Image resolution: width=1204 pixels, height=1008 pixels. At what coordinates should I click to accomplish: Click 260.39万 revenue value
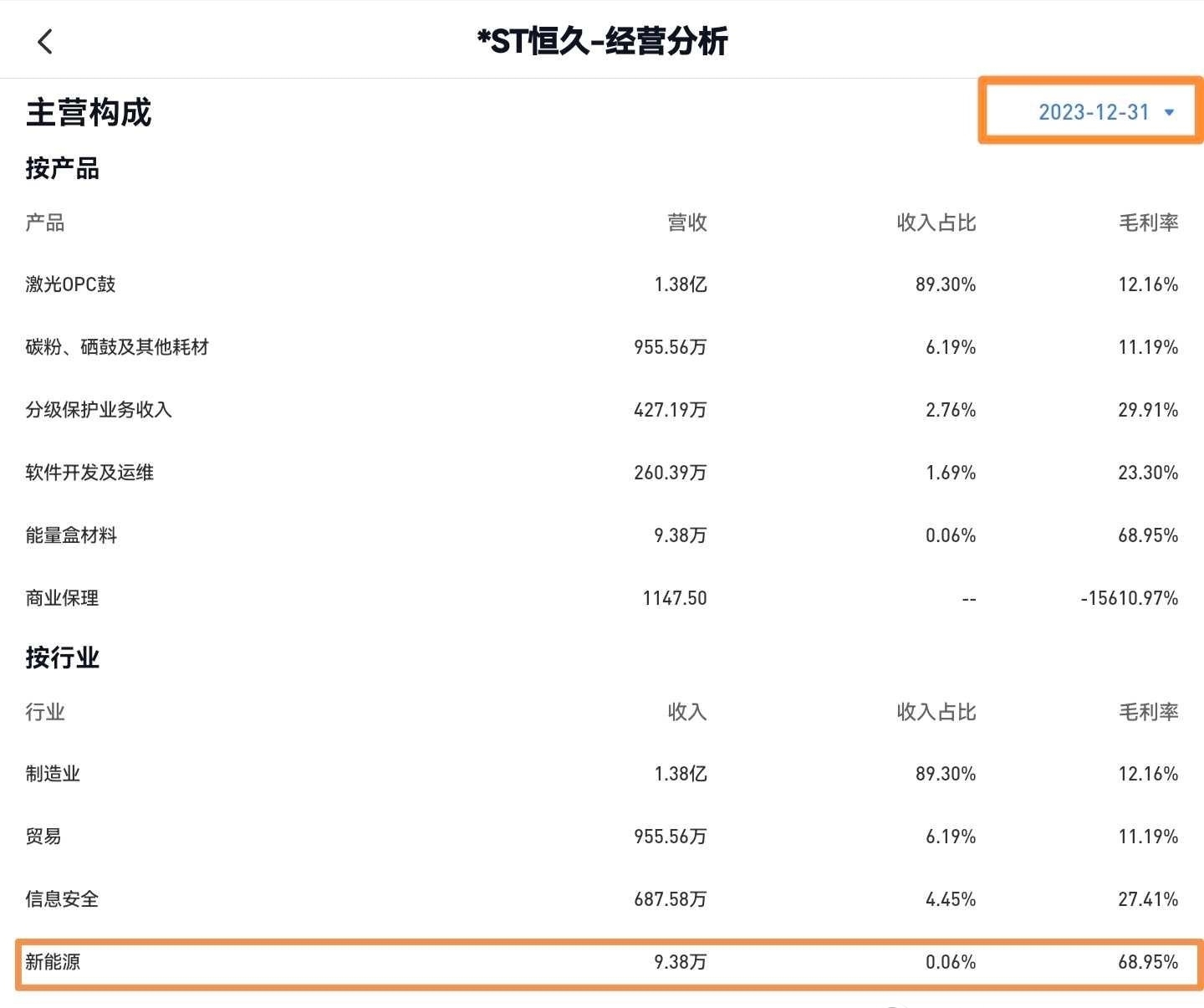671,473
